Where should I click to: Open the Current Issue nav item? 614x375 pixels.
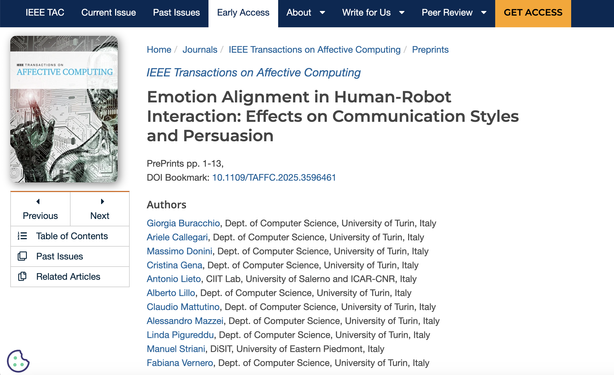click(108, 13)
